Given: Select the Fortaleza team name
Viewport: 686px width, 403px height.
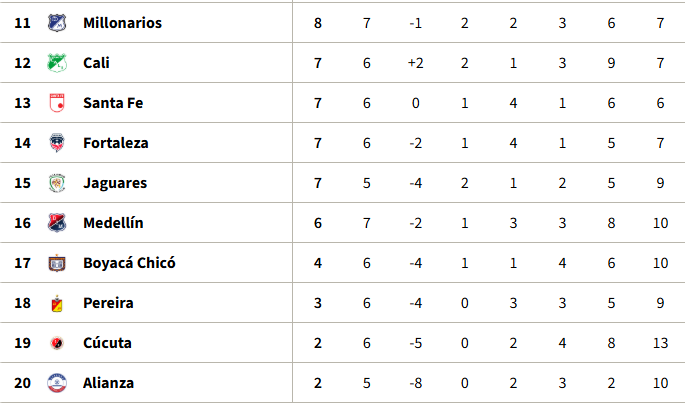Looking at the screenshot, I should pos(116,143).
